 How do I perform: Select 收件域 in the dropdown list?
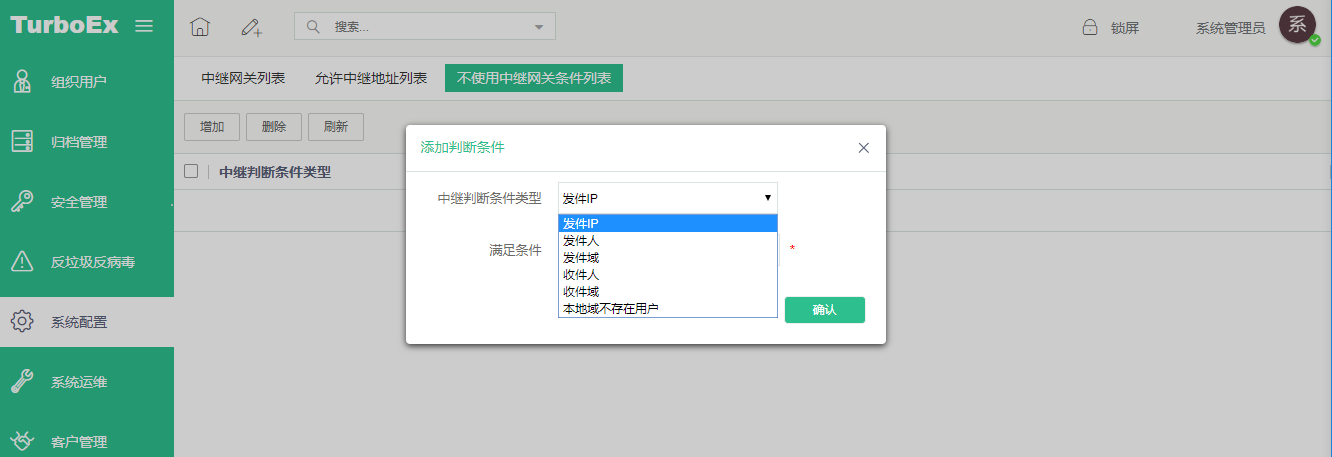click(x=667, y=292)
